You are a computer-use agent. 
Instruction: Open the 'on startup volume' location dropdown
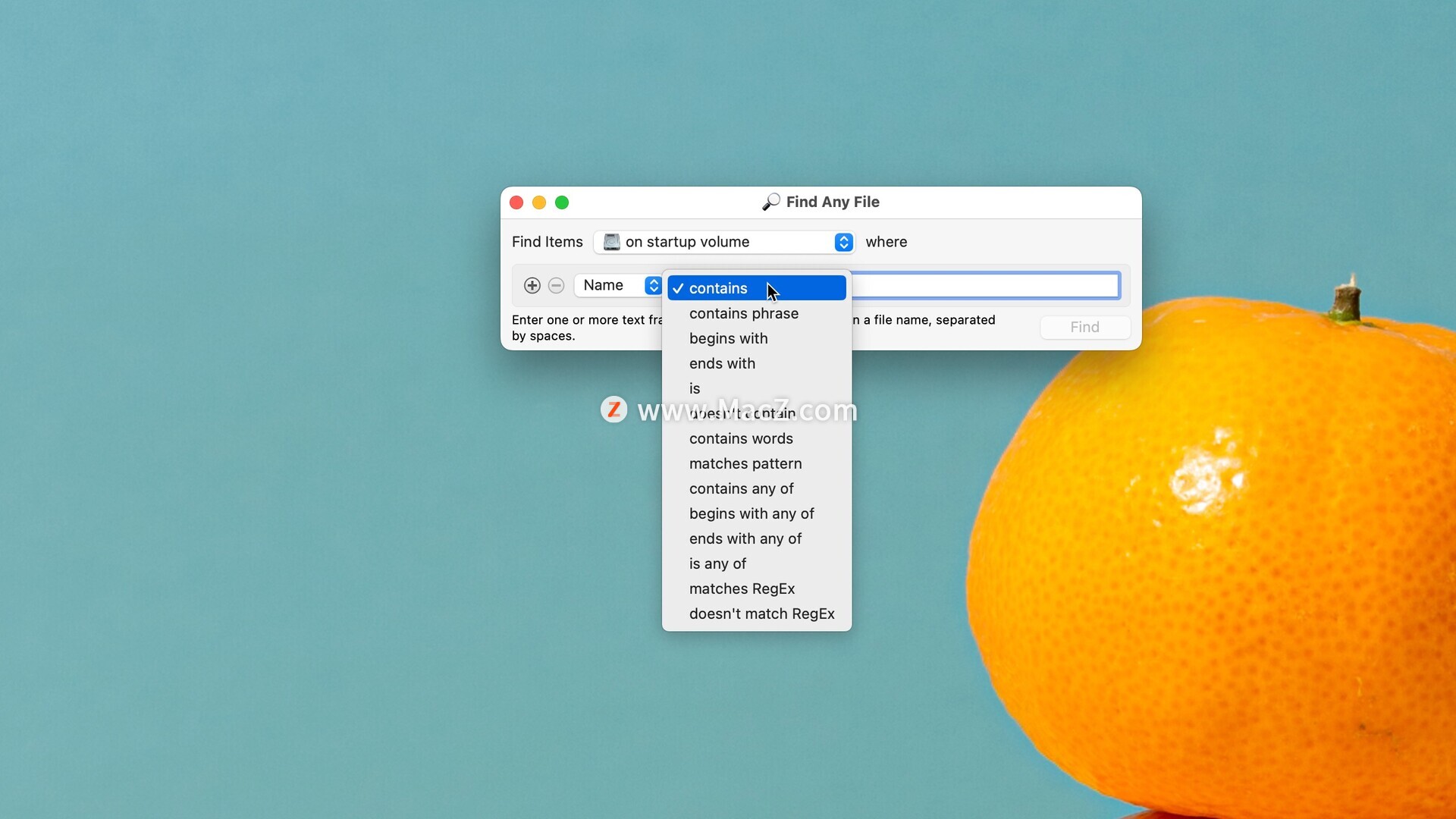724,242
